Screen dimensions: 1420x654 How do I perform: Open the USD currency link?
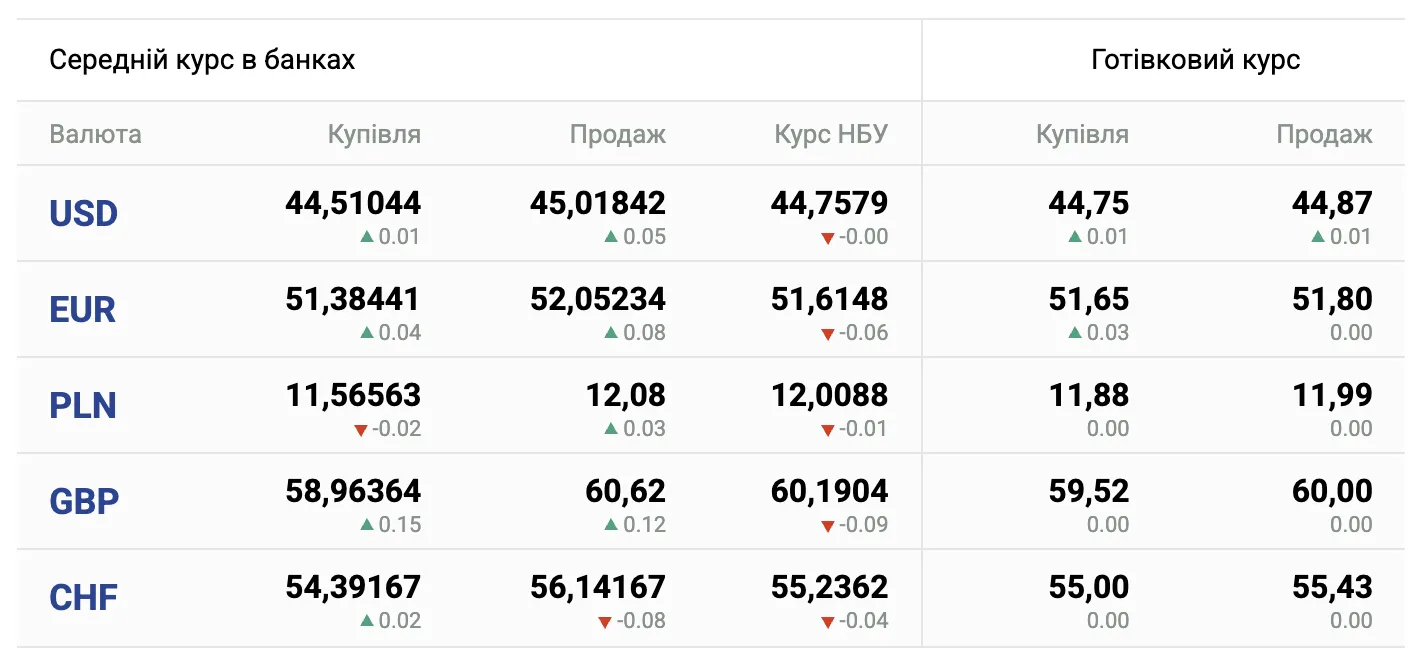[84, 213]
